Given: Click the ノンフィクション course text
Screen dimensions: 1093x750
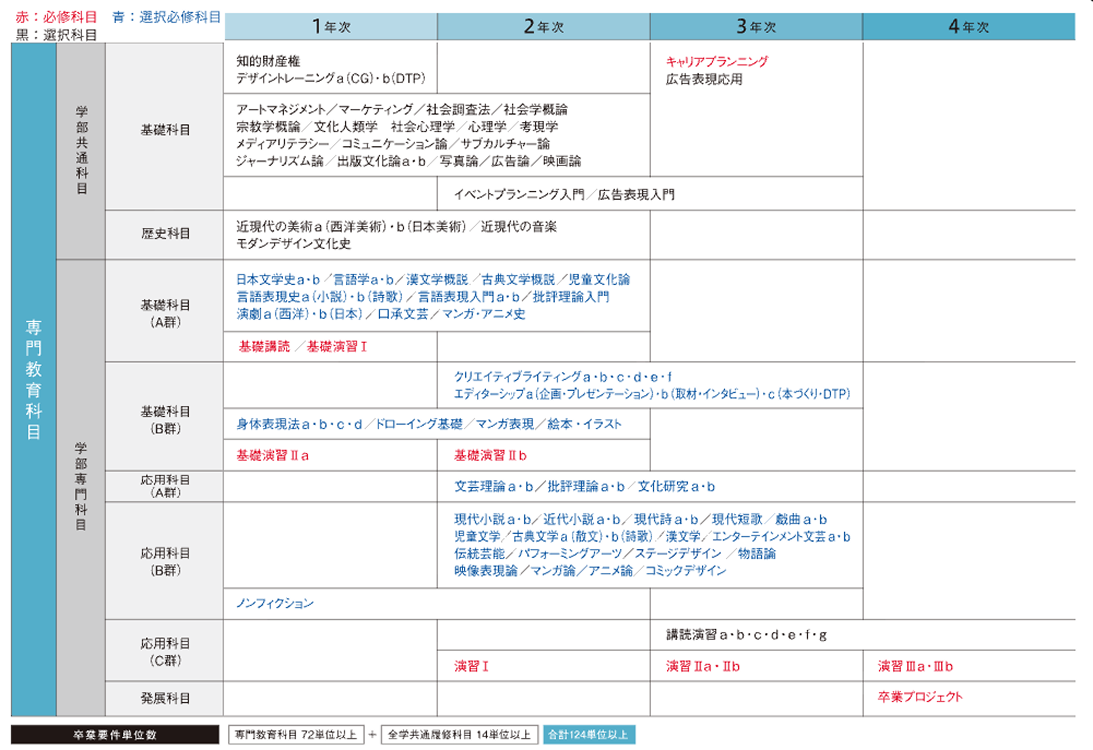Looking at the screenshot, I should (275, 603).
